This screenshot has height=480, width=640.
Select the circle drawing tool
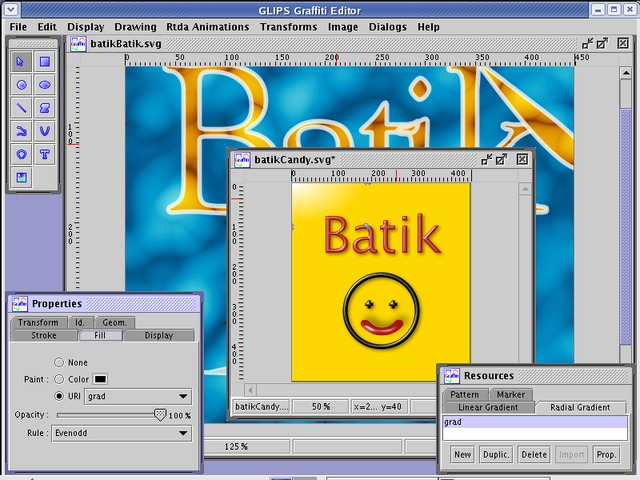(x=21, y=85)
